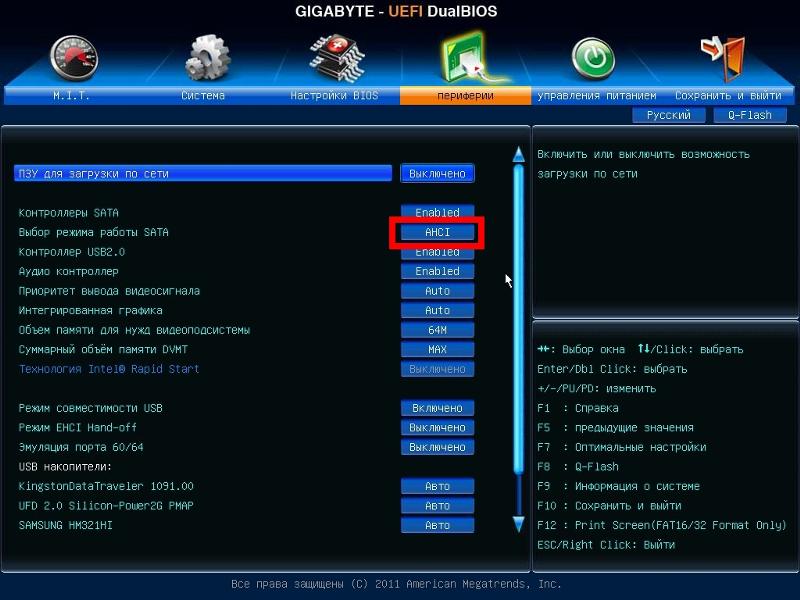Toggle Выключено value for Intel Rapid Start
Viewport: 800px width, 600px height.
pos(437,369)
